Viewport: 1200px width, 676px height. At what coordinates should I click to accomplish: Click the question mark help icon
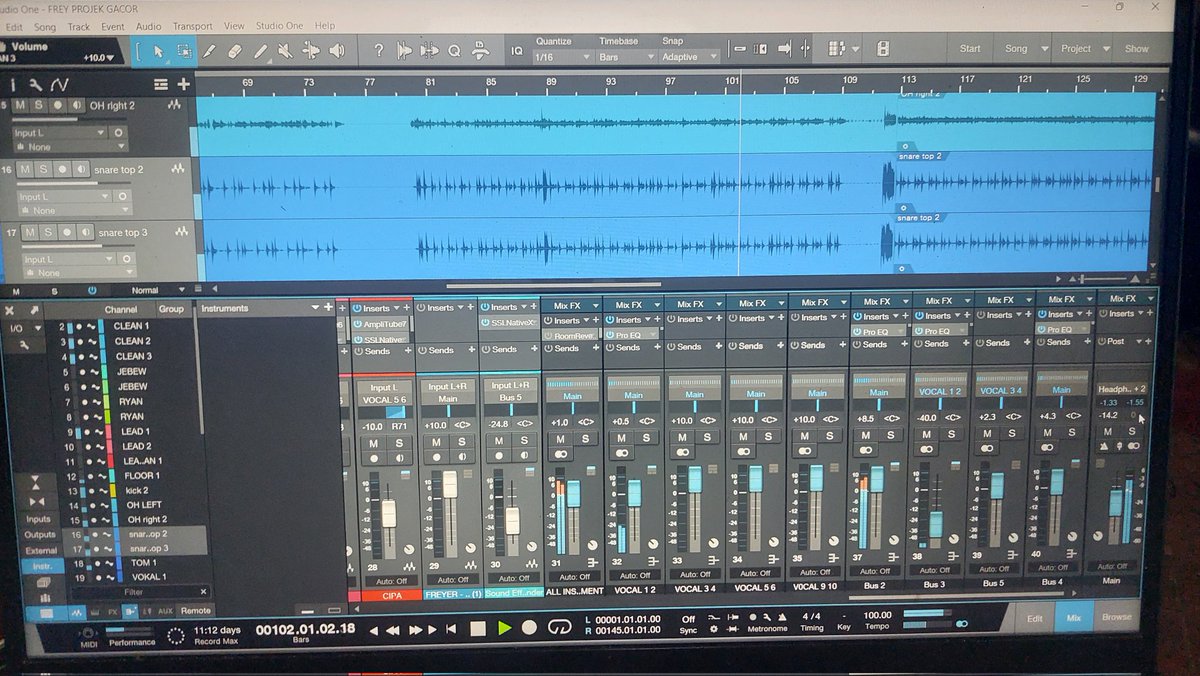tap(379, 50)
